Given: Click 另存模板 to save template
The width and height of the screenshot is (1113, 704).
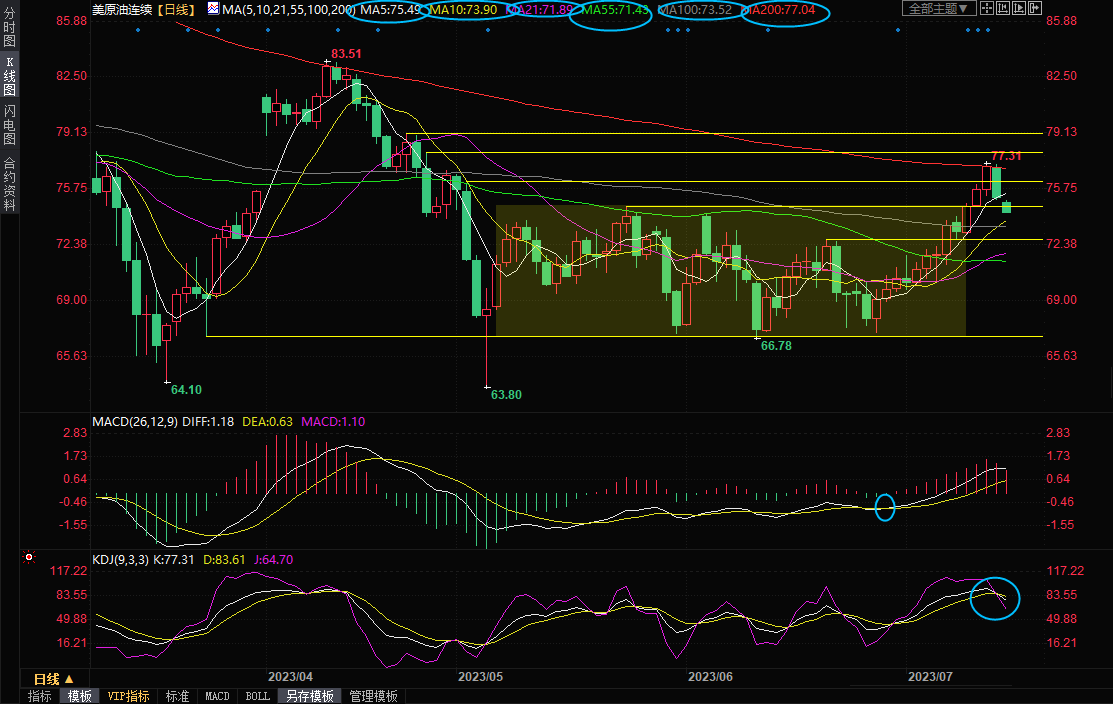Looking at the screenshot, I should tap(308, 696).
